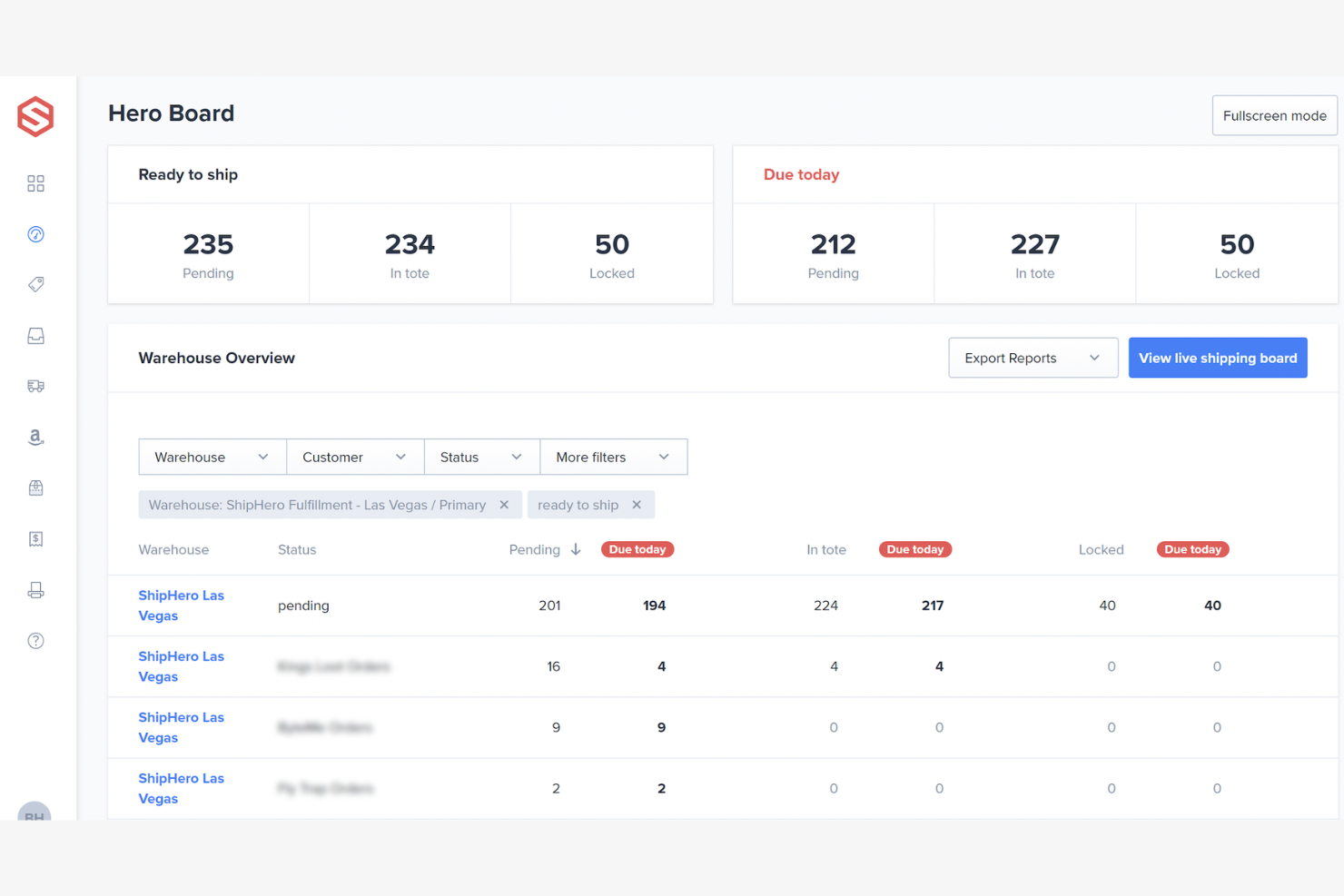Dismiss the Las Vegas warehouse filter tag
The height and width of the screenshot is (896, 1344).
click(504, 504)
